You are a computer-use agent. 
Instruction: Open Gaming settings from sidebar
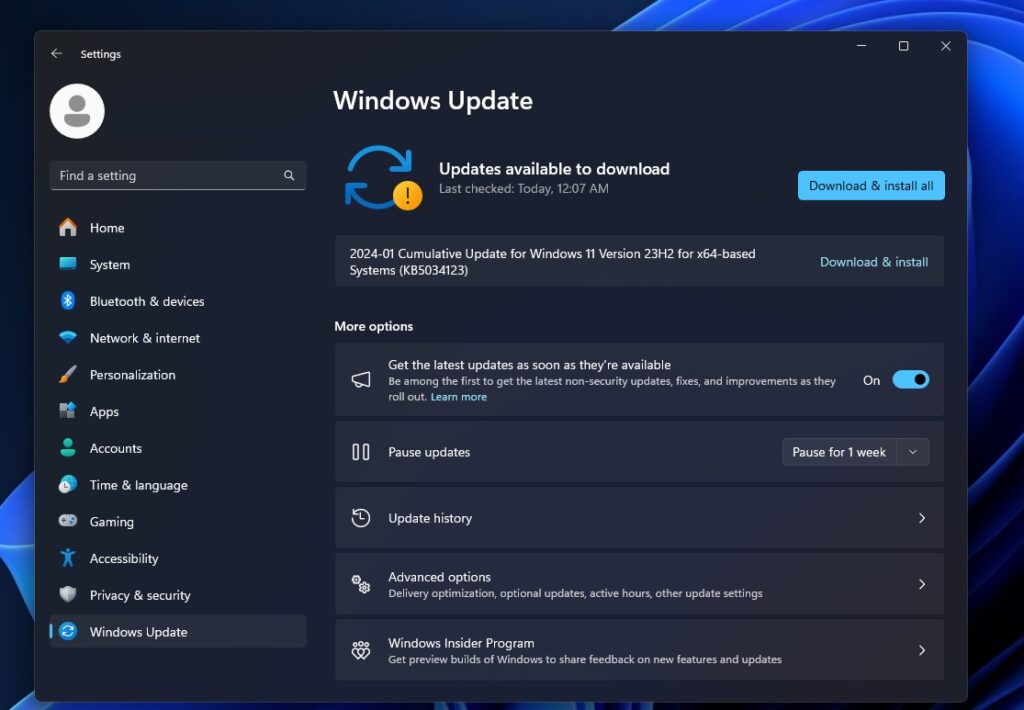[x=69, y=521]
